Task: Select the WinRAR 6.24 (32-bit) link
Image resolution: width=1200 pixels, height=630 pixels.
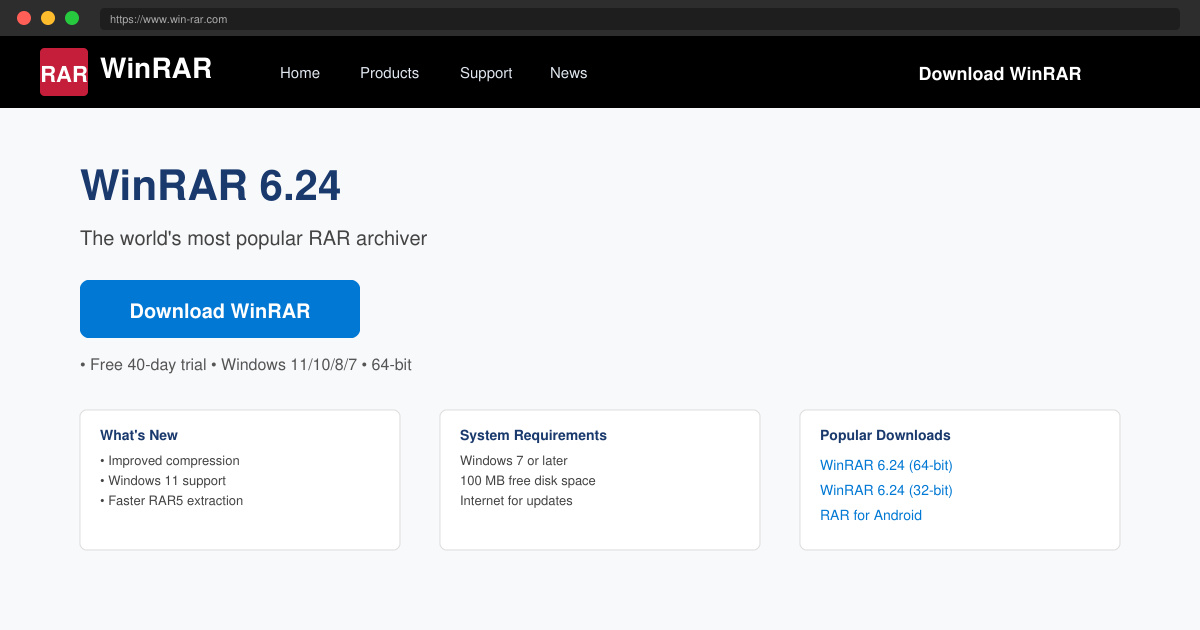Action: pos(886,490)
